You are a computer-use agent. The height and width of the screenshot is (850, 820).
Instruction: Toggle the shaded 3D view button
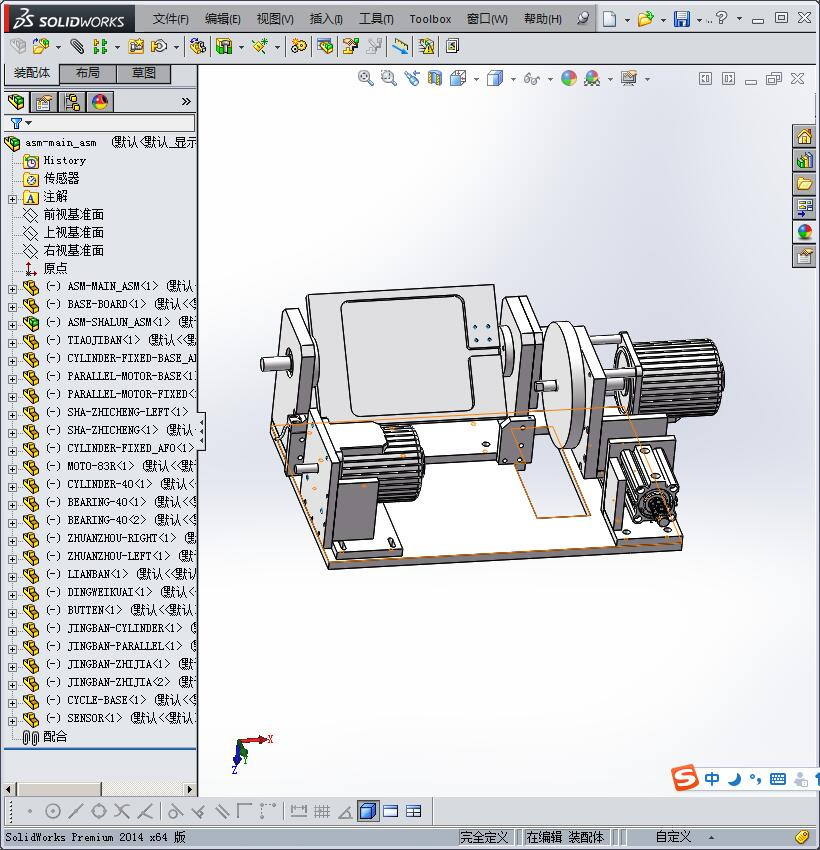(368, 811)
